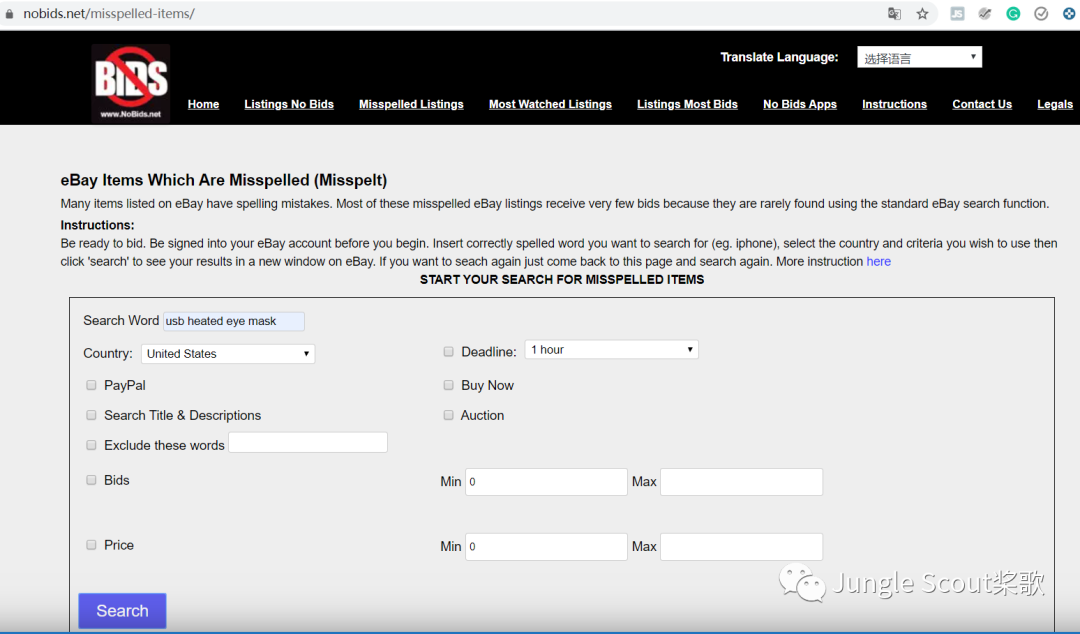Click the Bids Min input field
The image size is (1080, 634).
coord(546,482)
